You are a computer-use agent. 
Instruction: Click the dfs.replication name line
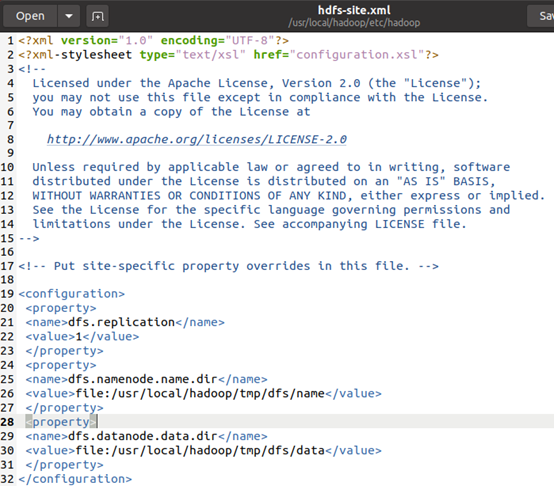125,322
